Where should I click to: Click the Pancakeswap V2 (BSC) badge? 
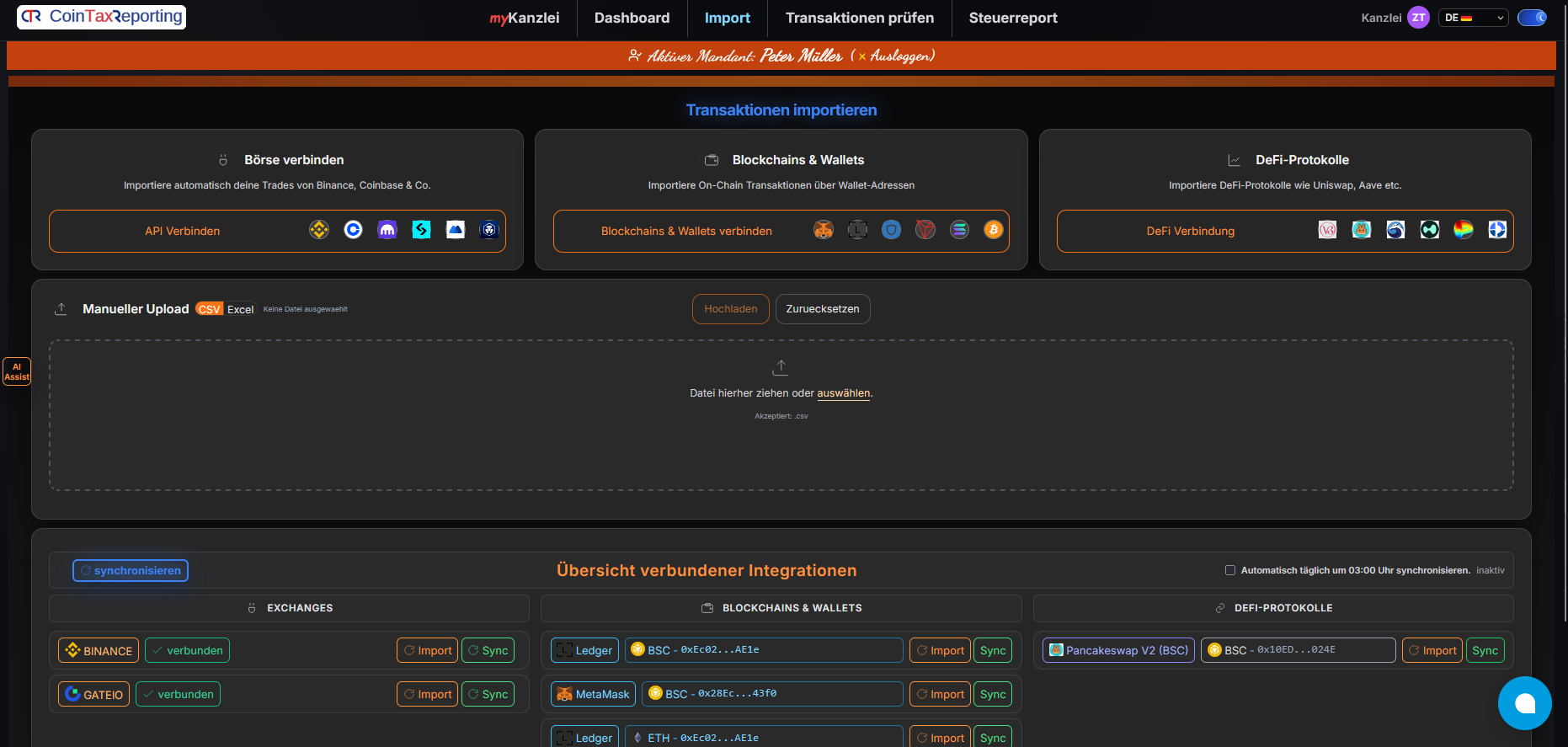point(1118,650)
